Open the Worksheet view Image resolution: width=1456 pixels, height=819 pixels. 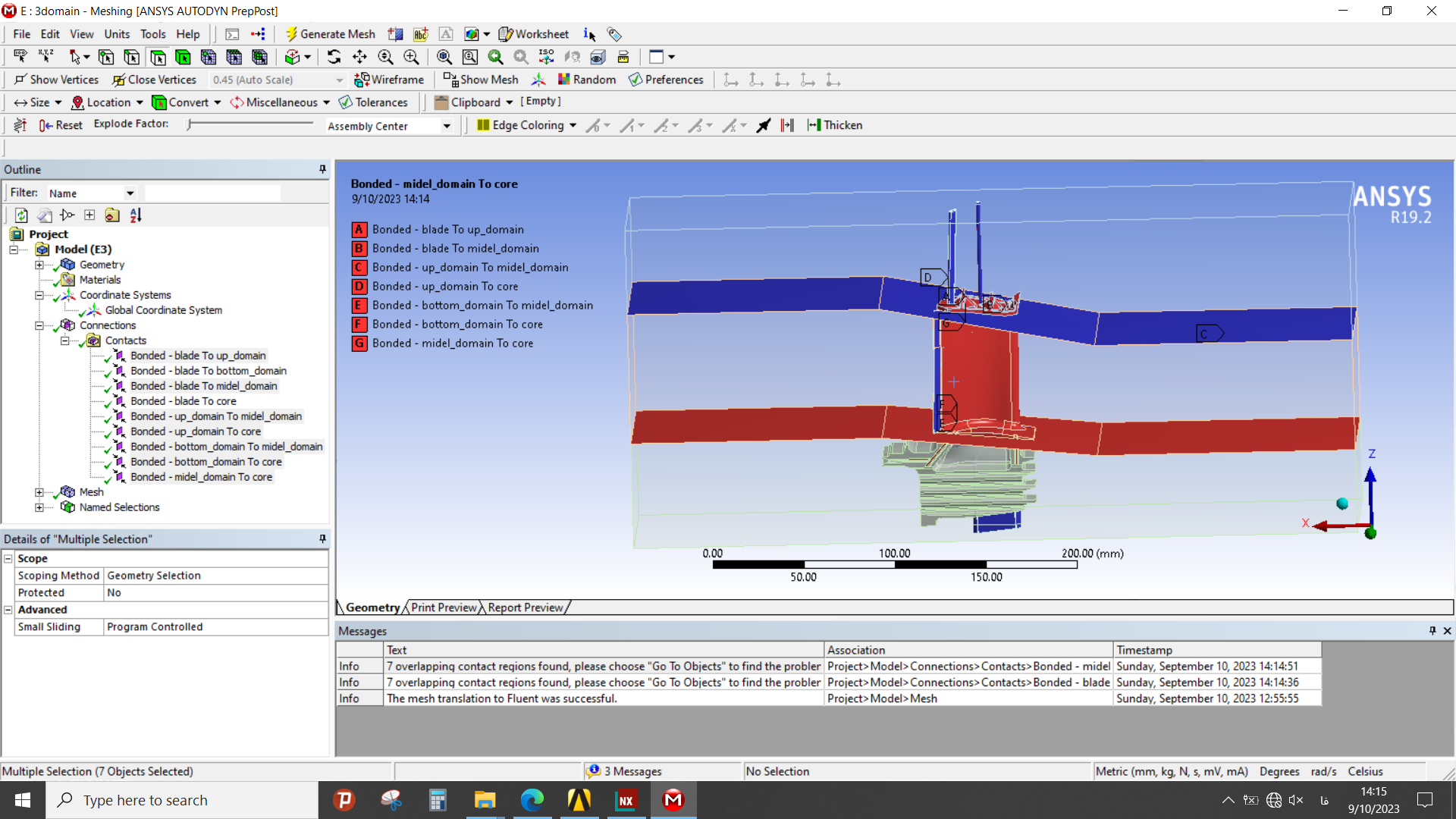534,34
